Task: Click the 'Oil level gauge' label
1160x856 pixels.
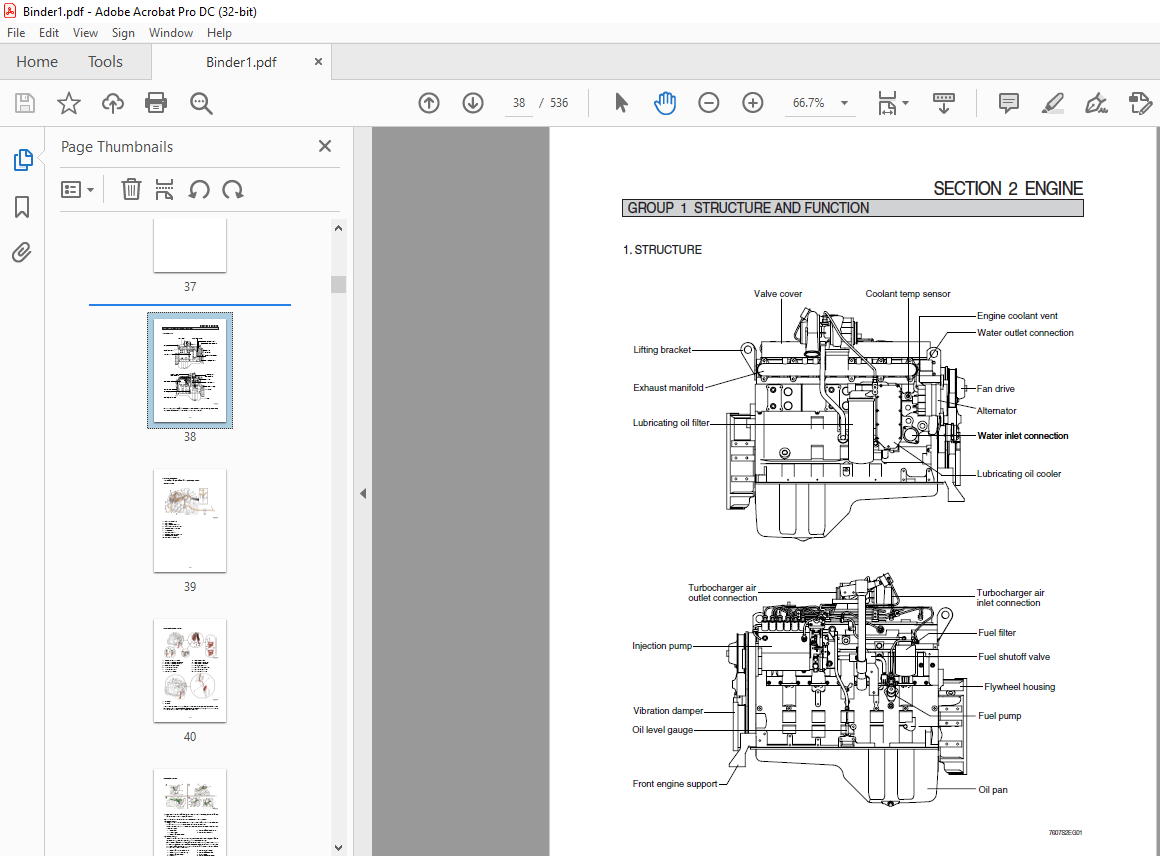Action: pos(662,729)
